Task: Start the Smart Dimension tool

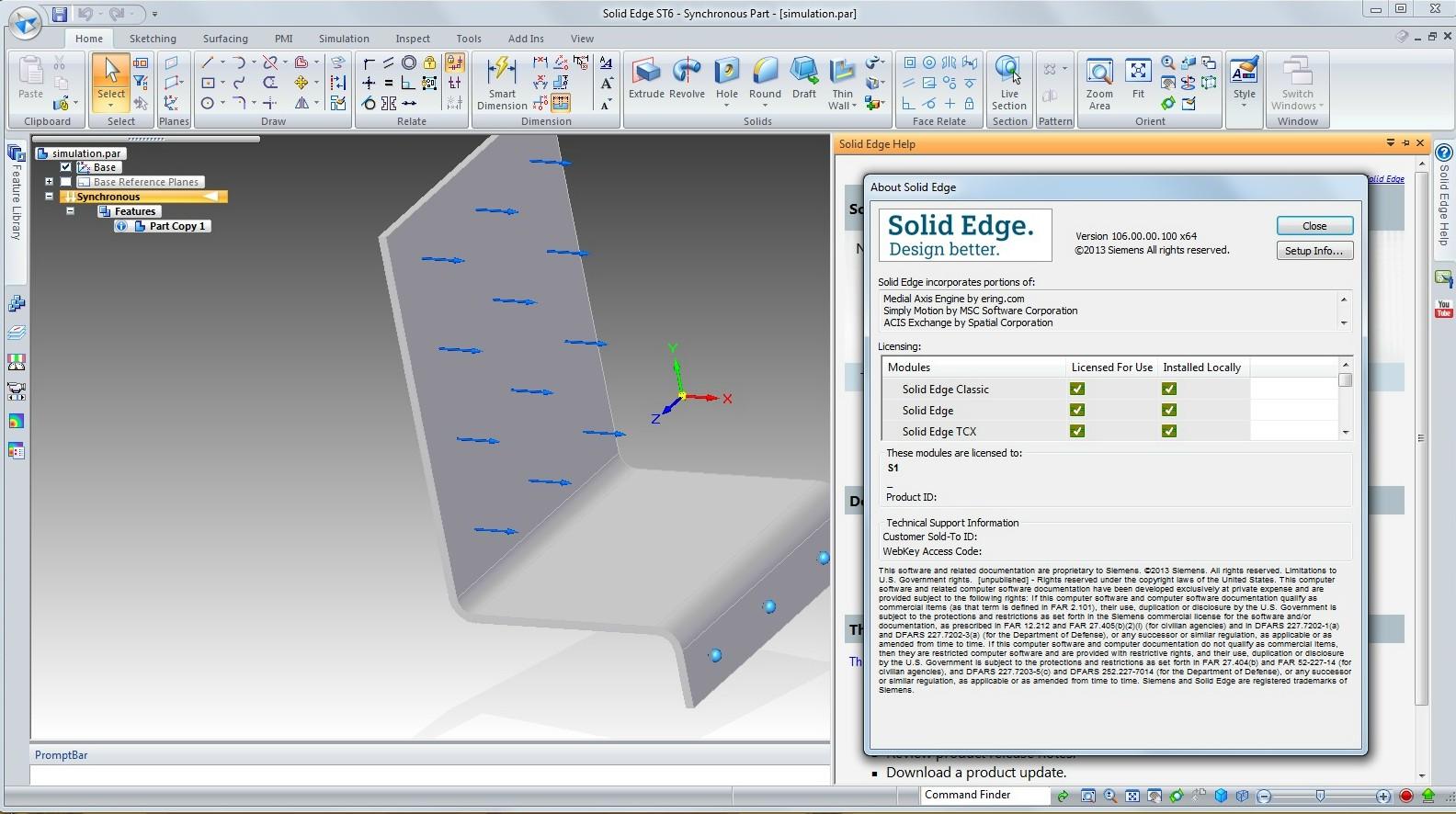Action: coord(502,83)
